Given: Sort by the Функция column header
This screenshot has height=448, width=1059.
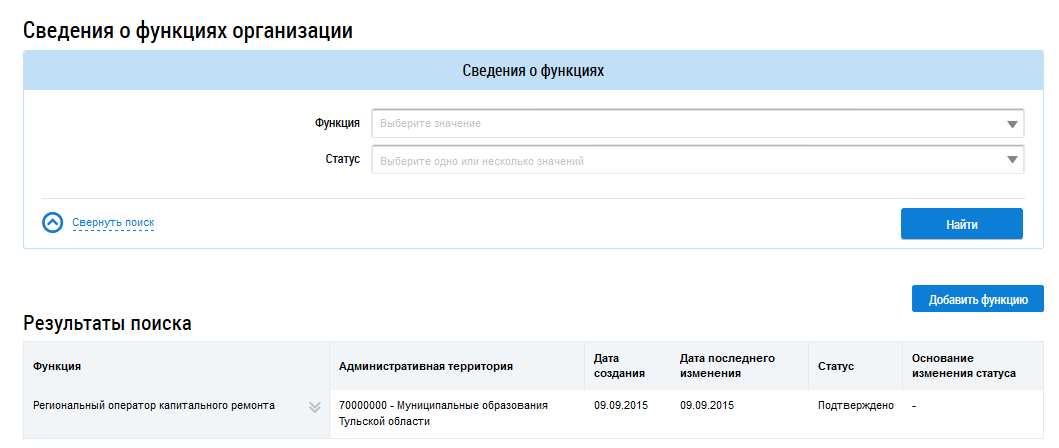Looking at the screenshot, I should point(57,367).
